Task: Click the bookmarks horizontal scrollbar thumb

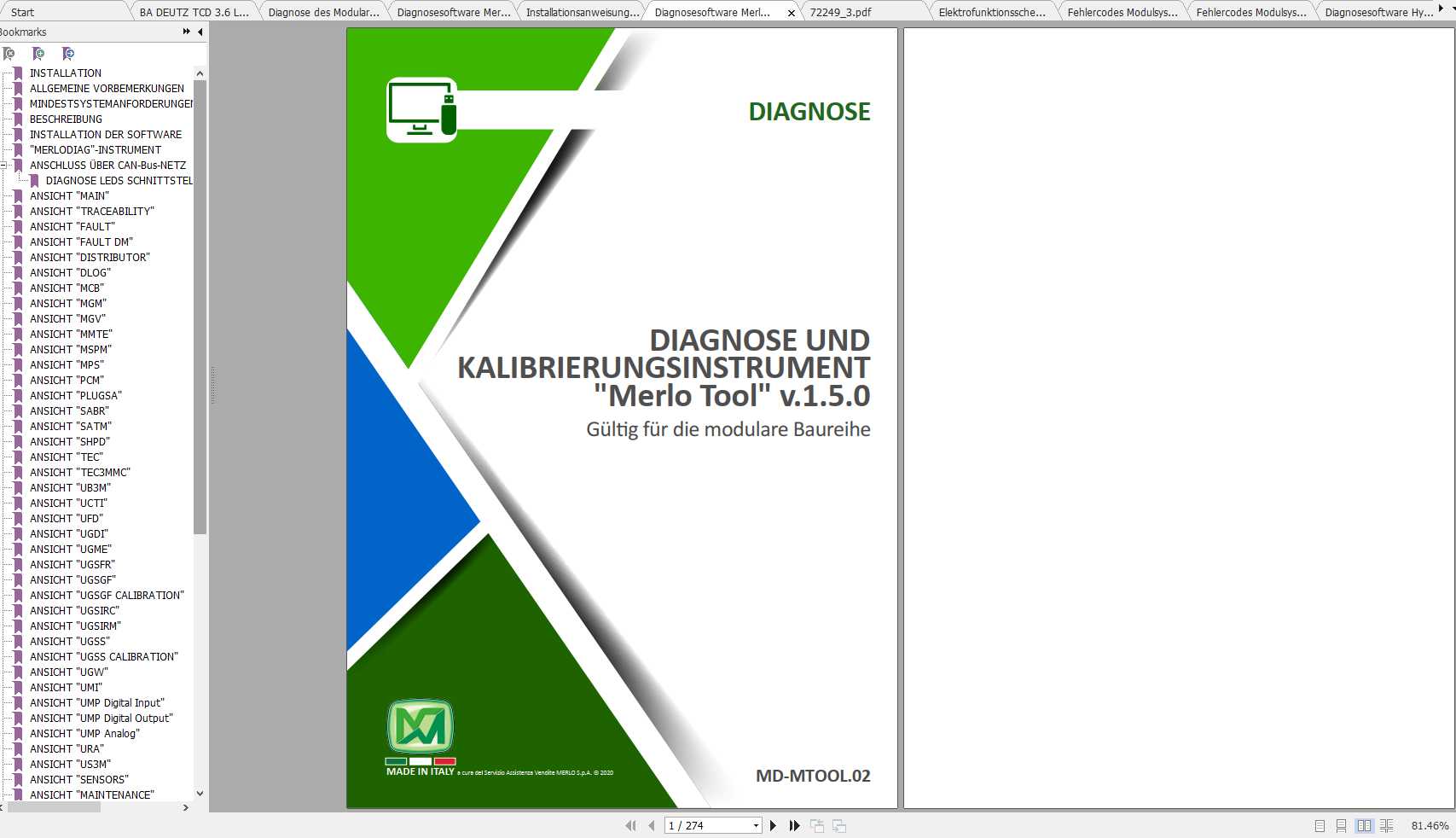Action: 53,807
